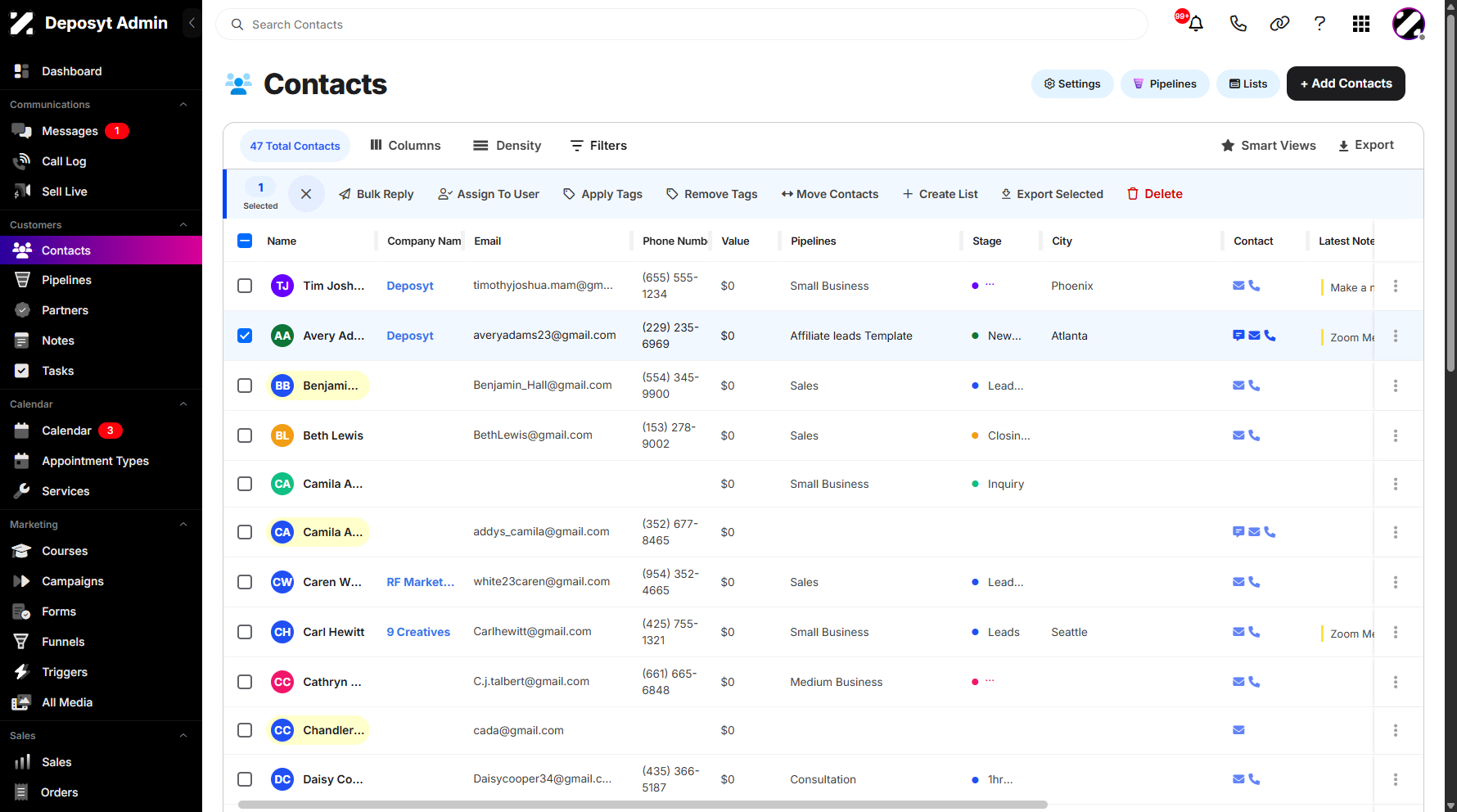Image resolution: width=1457 pixels, height=812 pixels.
Task: Click the red Delete button
Action: (1154, 194)
